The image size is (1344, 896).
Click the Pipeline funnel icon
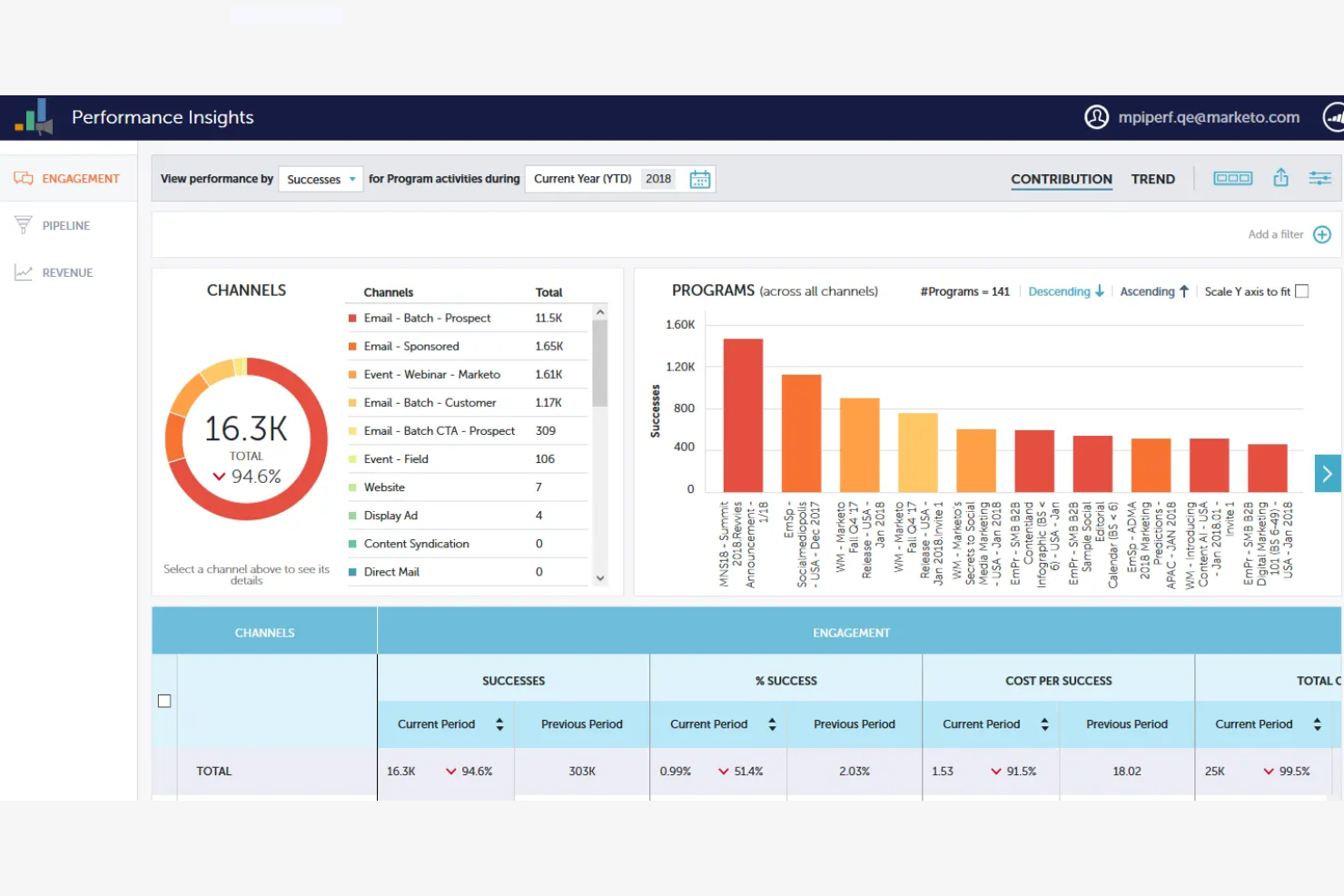pos(24,225)
